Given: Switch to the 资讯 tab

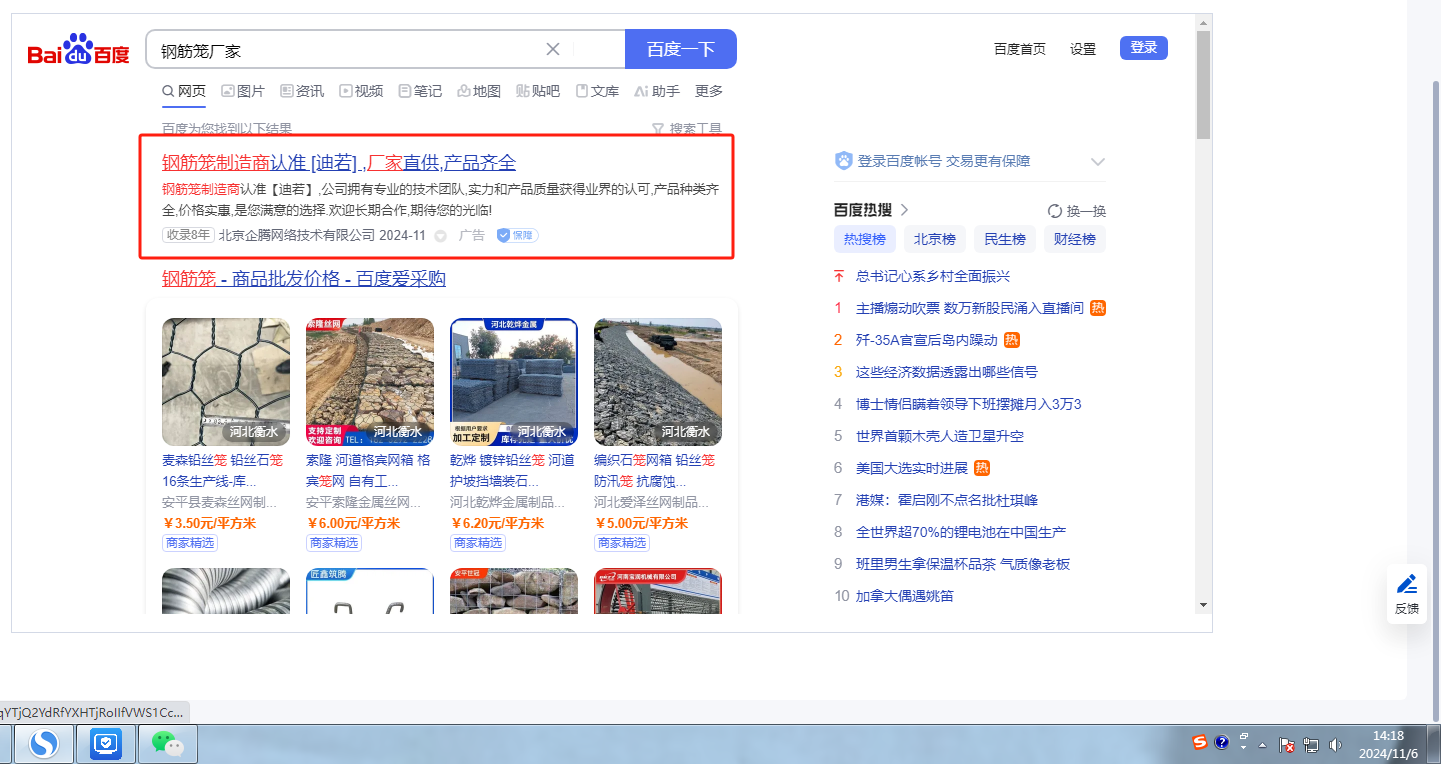Looking at the screenshot, I should click(x=302, y=91).
